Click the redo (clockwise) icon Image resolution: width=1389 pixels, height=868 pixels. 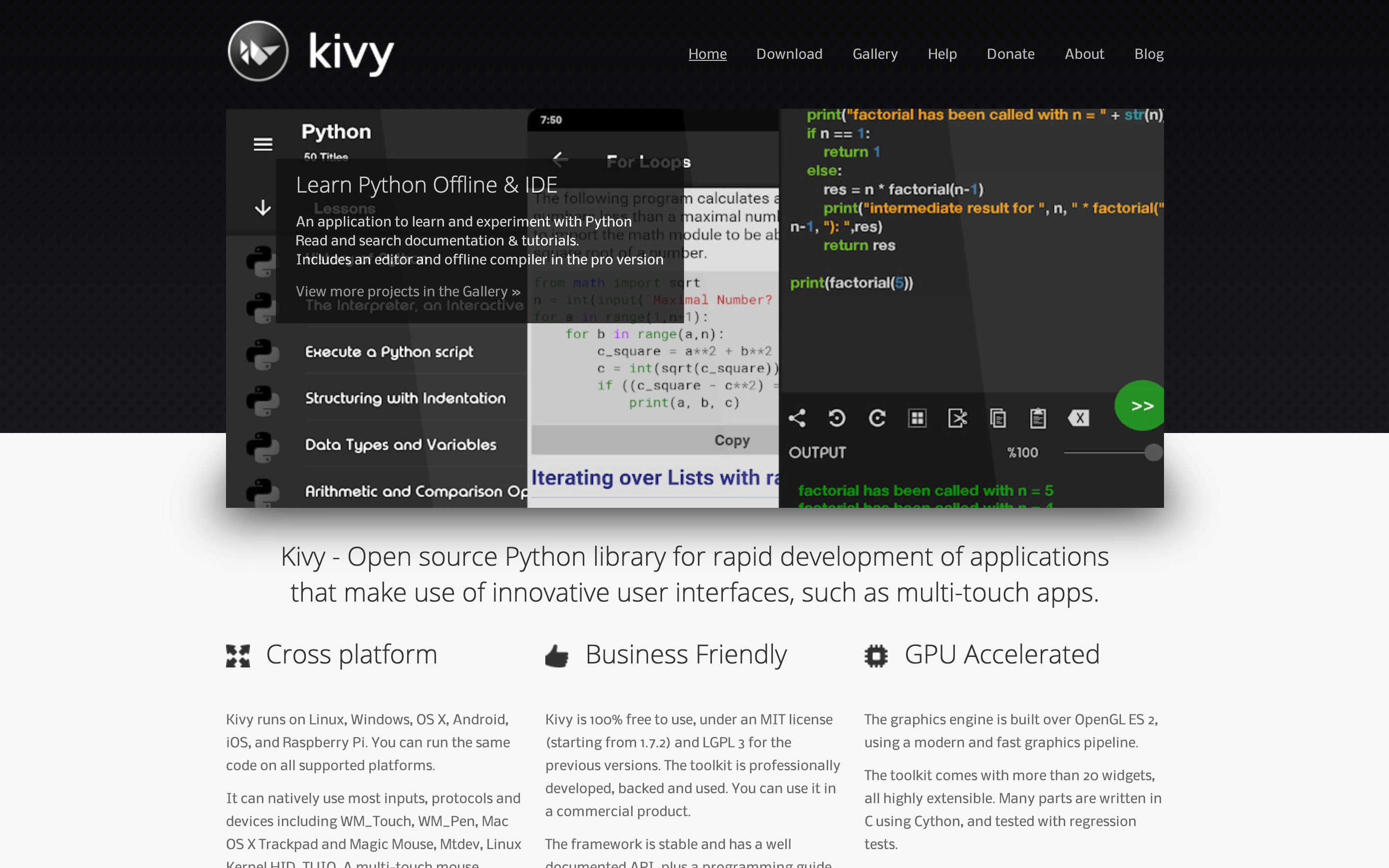tap(877, 418)
